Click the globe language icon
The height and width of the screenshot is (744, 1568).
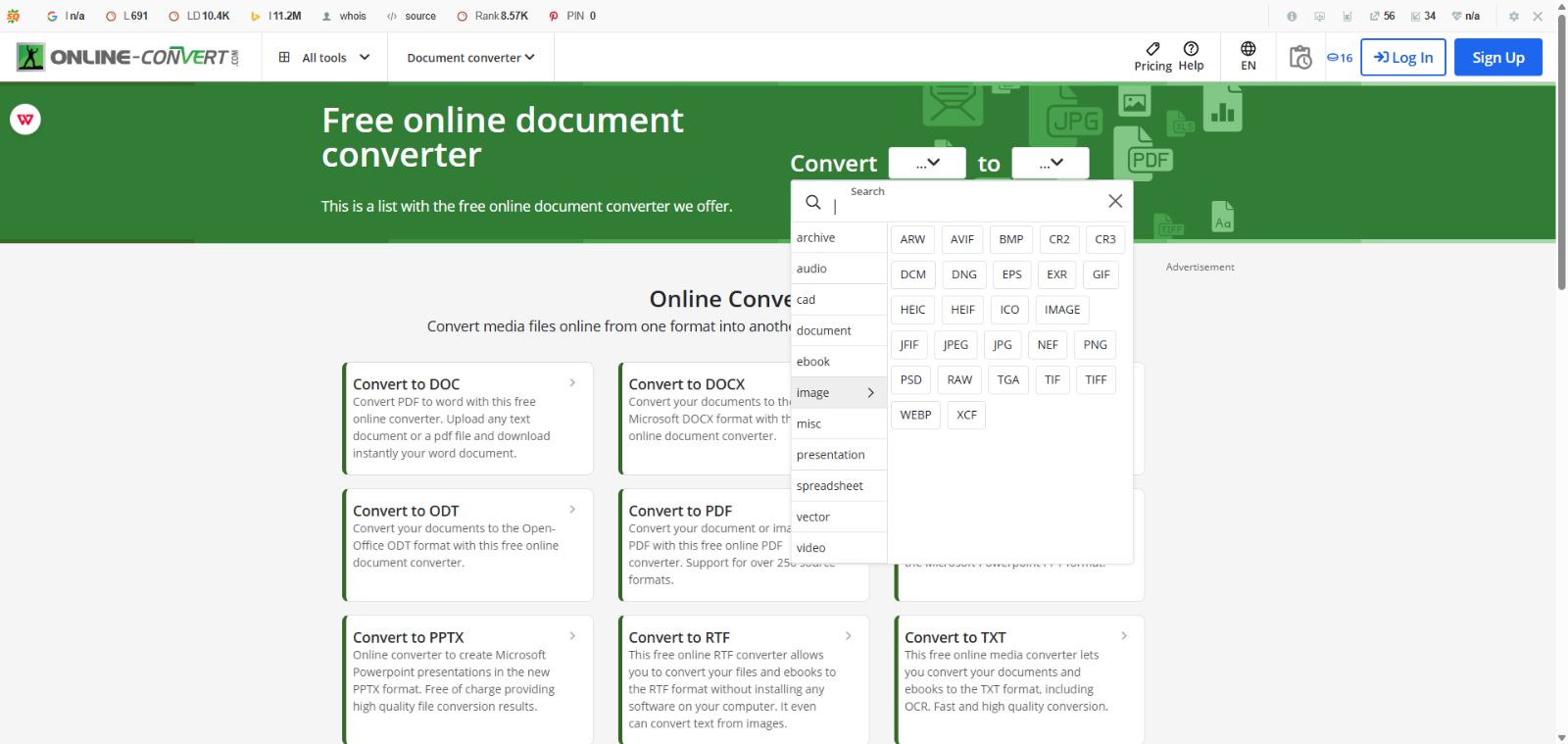pyautogui.click(x=1248, y=50)
